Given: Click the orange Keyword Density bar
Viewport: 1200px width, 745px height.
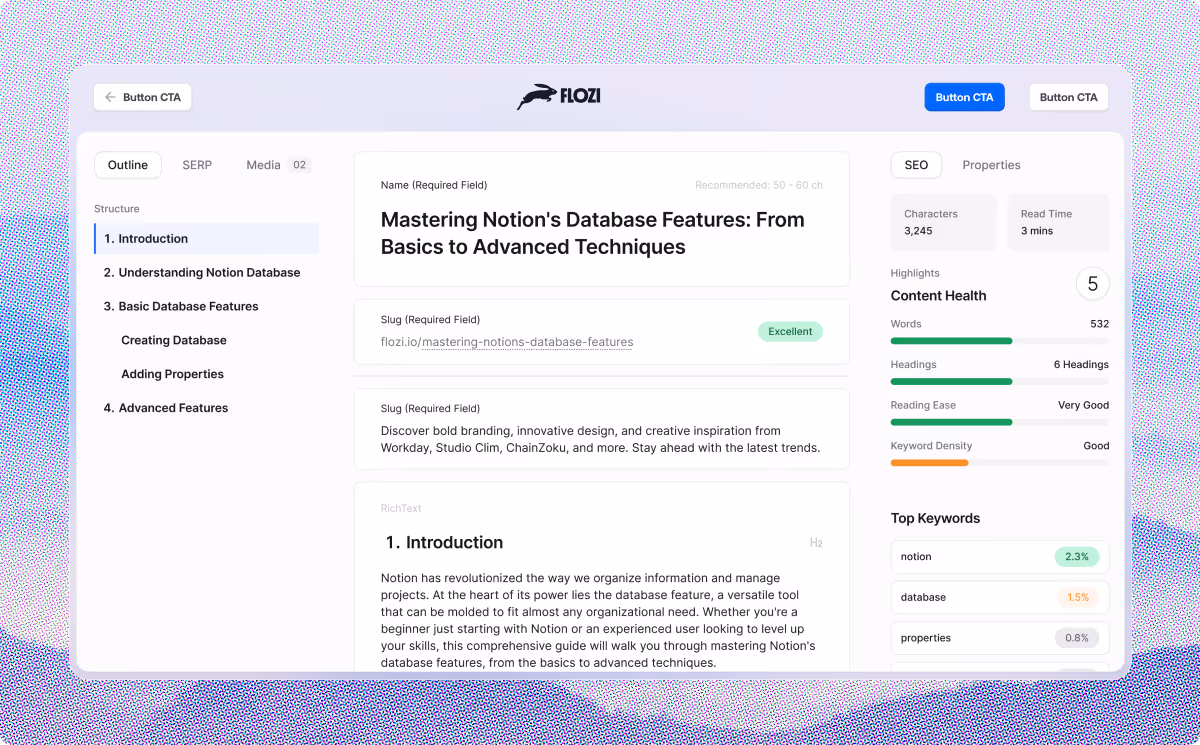Looking at the screenshot, I should coord(929,463).
